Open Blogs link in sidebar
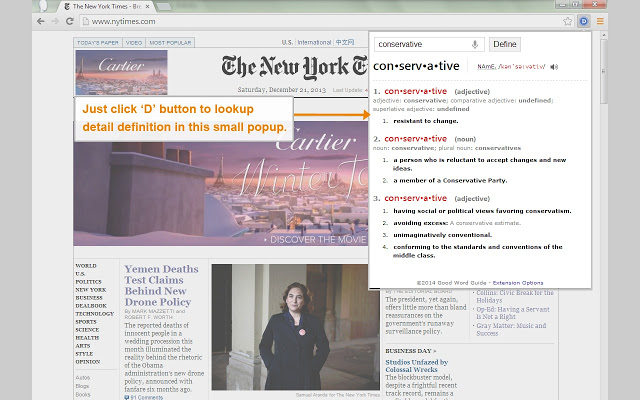 (82, 386)
